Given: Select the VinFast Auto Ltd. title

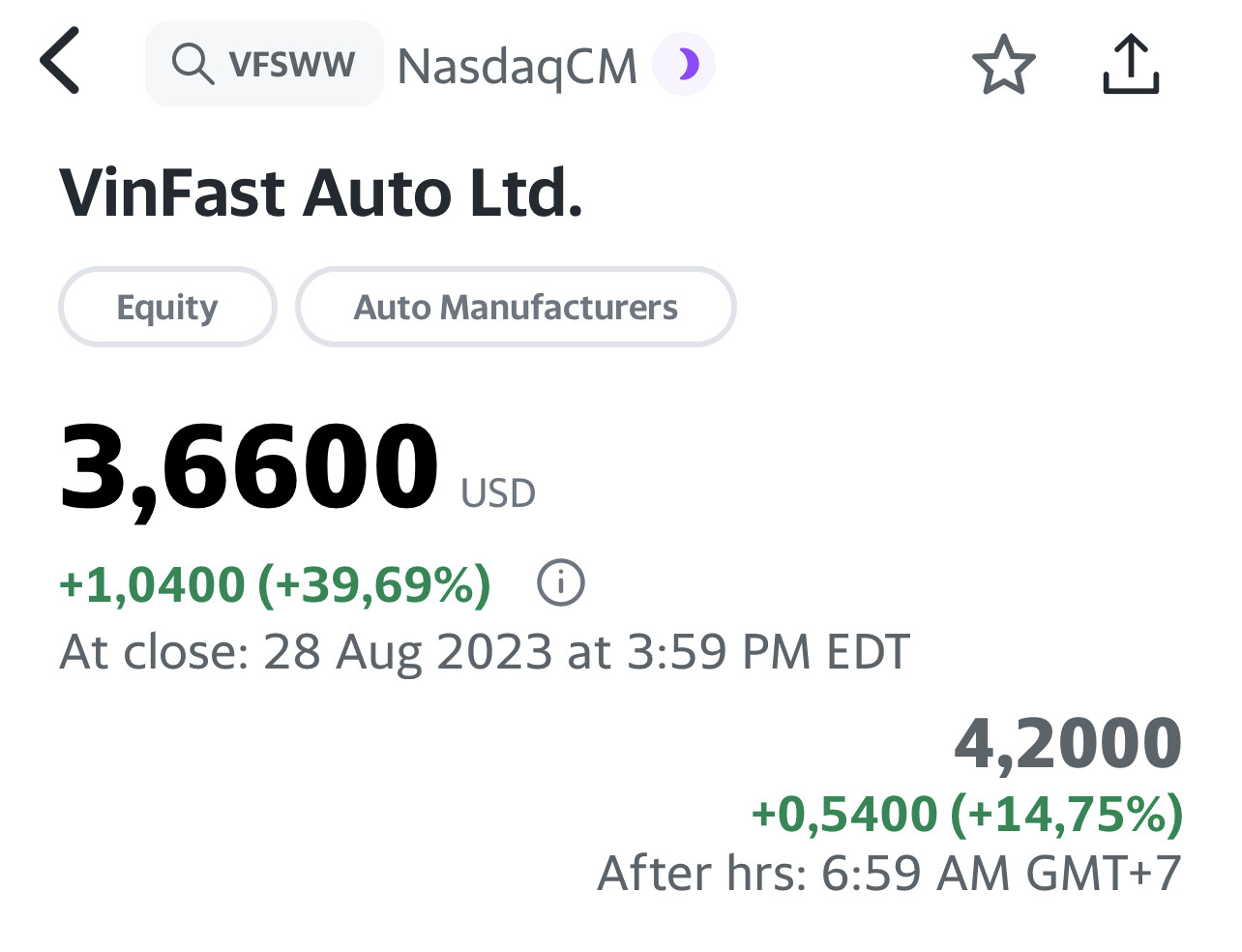Looking at the screenshot, I should click(321, 193).
